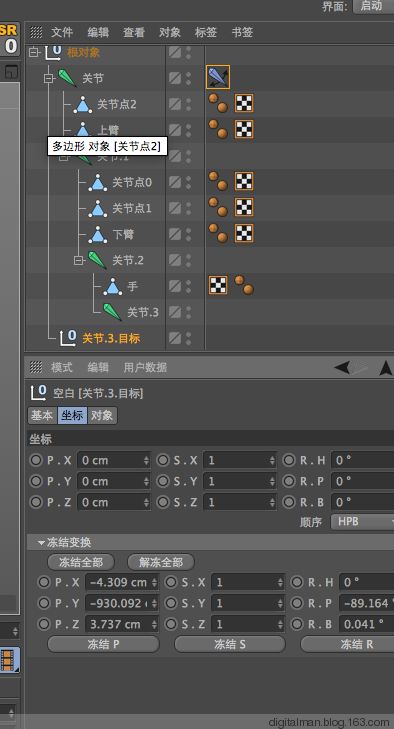Click the 冻结 S button

click(230, 644)
